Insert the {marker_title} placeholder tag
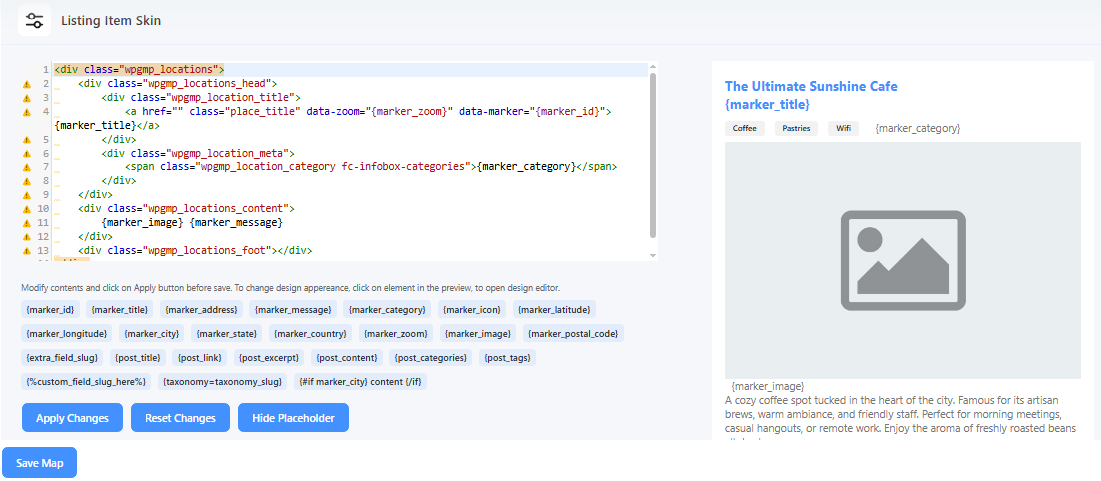Image resolution: width=1101 pixels, height=481 pixels. pos(120,310)
